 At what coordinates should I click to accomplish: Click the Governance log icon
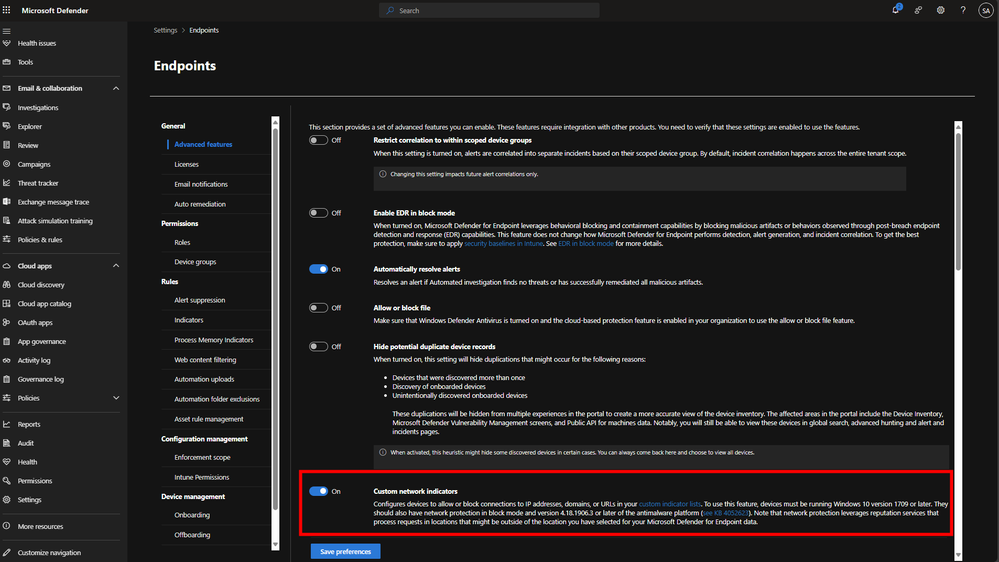coord(6,379)
